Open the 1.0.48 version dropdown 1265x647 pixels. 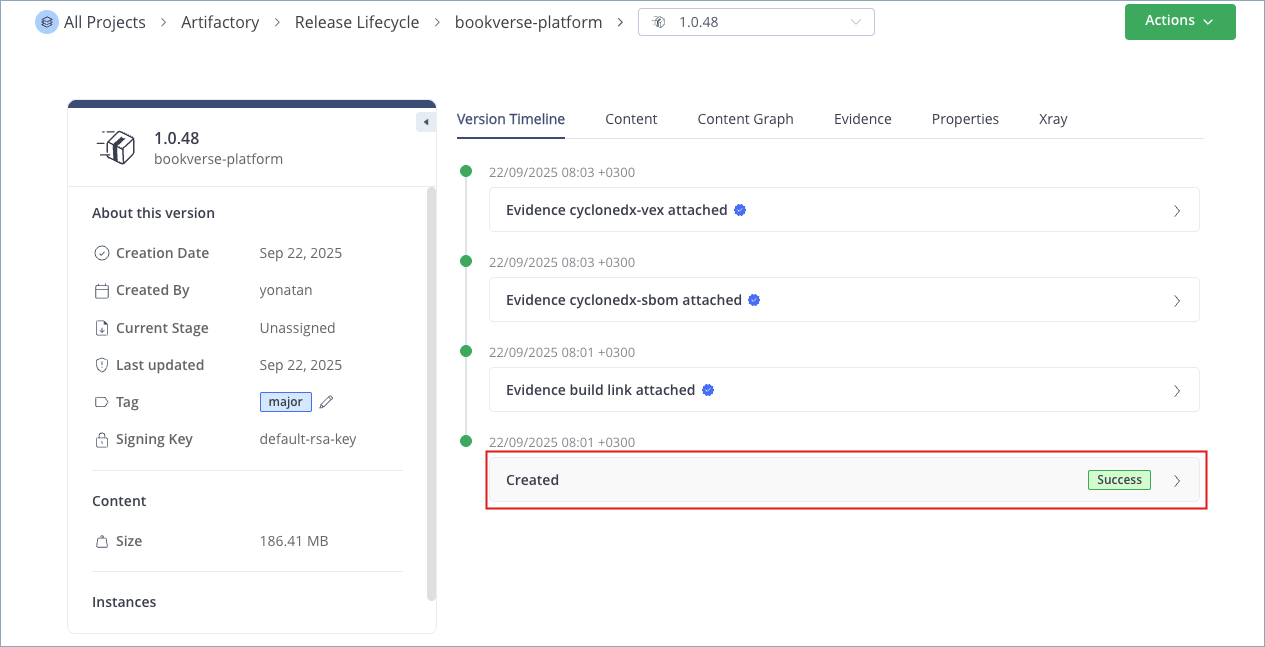click(x=756, y=22)
